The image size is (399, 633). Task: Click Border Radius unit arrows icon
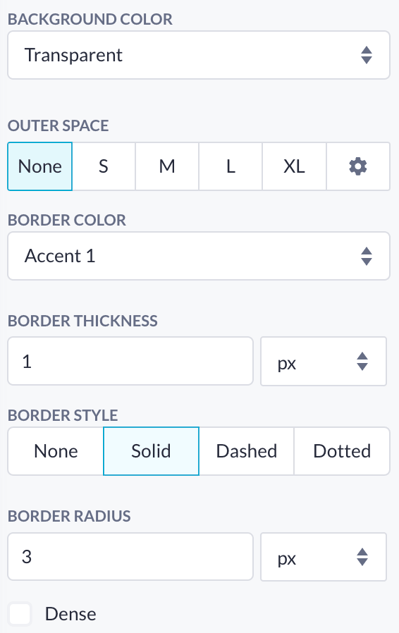362,557
